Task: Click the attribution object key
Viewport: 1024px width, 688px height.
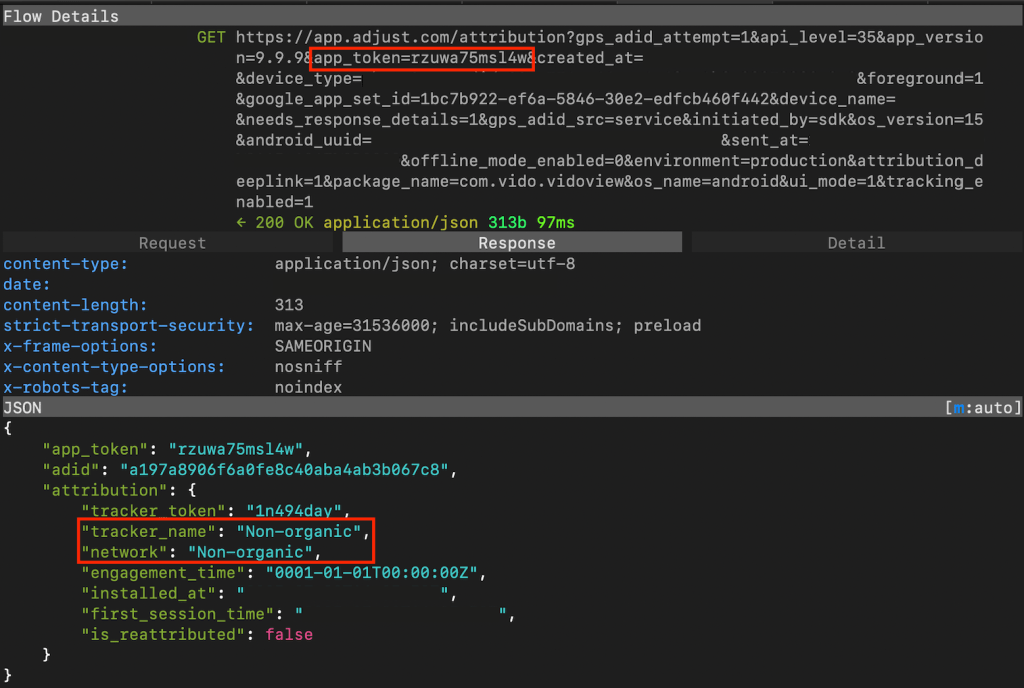Action: 100,490
